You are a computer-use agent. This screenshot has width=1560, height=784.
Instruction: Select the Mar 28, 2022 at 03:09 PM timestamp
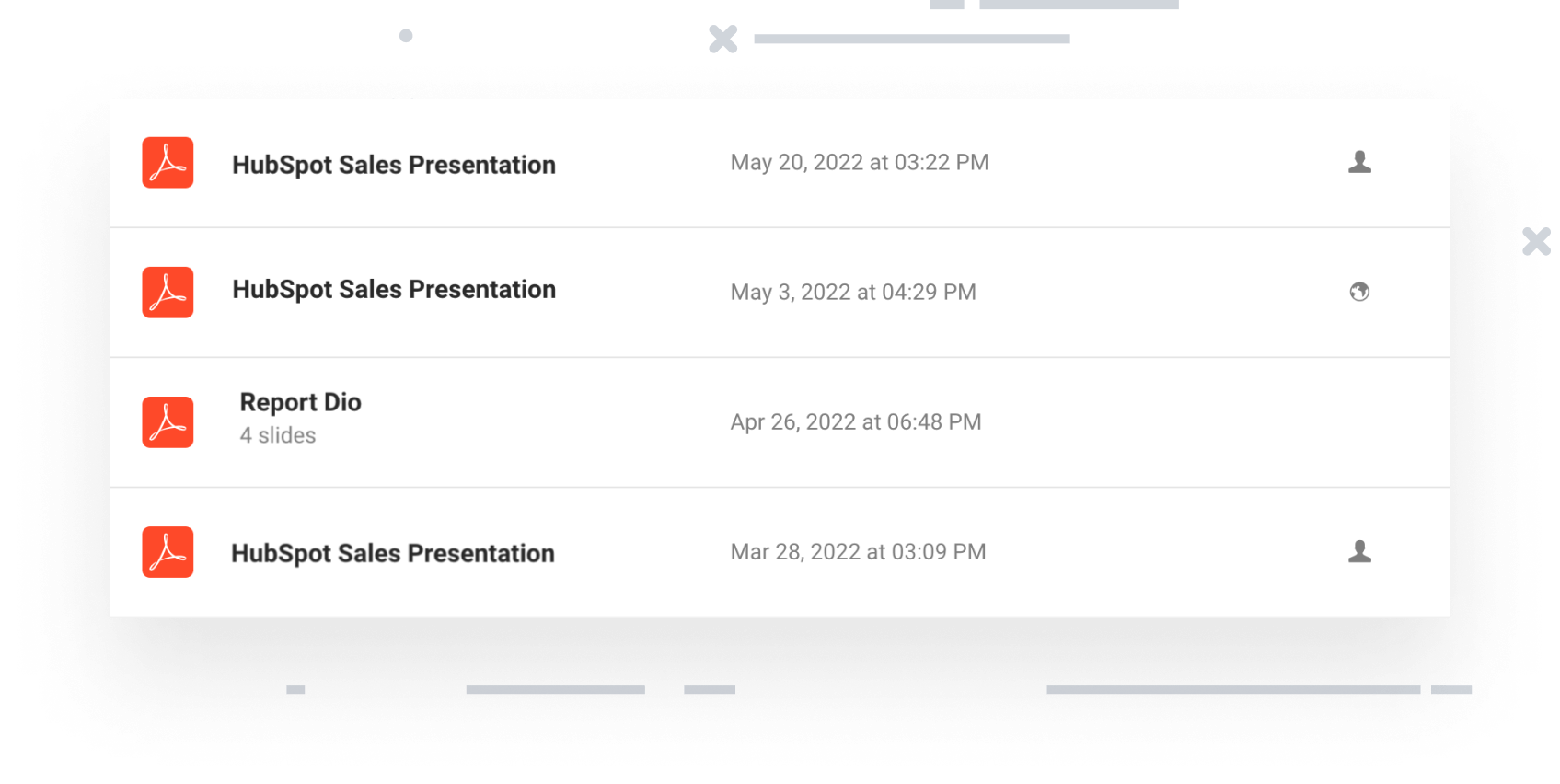point(858,552)
